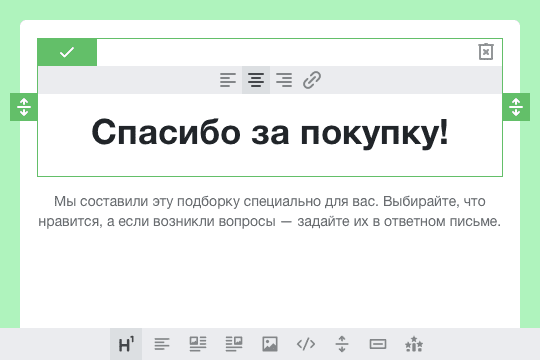
Task: Add an H1 heading block
Action: click(126, 344)
